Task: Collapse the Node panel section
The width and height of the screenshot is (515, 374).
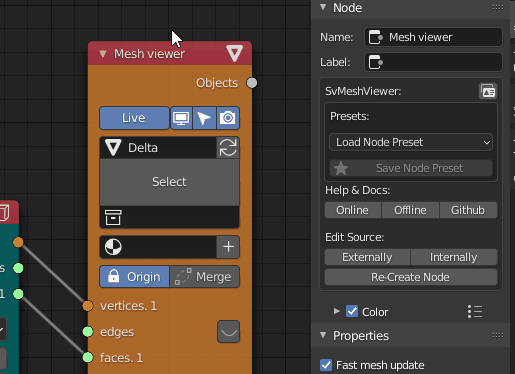Action: tap(323, 7)
